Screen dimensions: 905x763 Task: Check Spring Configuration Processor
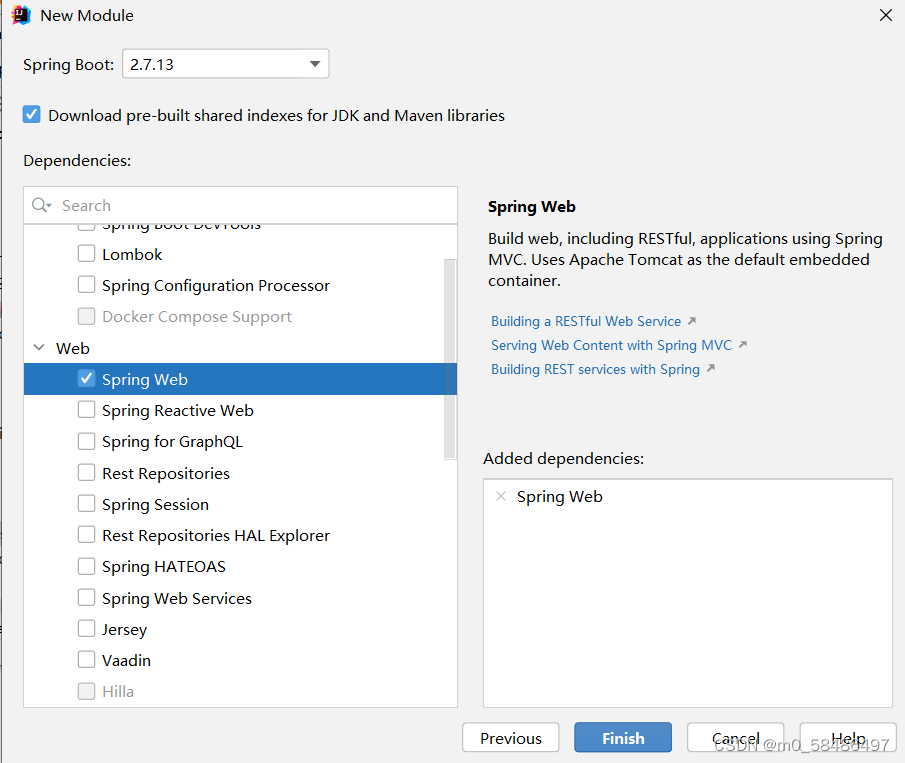click(86, 285)
